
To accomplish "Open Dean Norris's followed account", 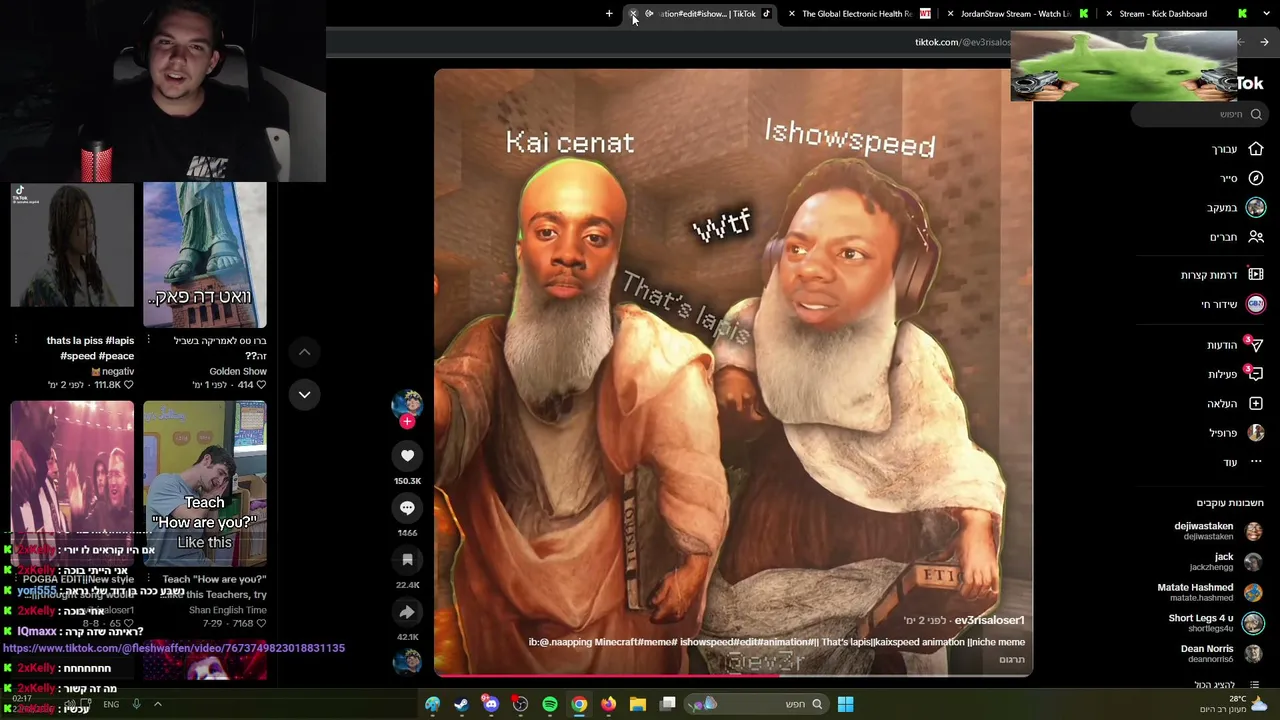I will coord(1222,654).
